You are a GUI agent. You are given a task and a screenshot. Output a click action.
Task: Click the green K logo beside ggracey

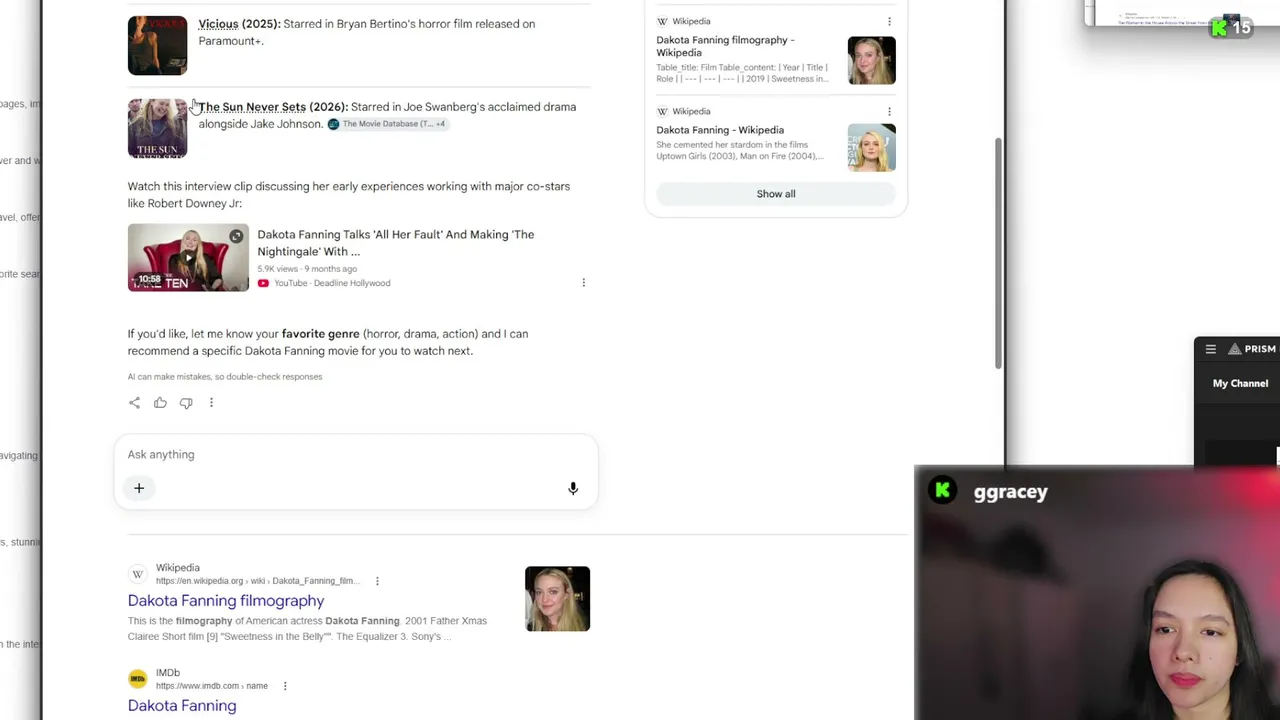click(x=942, y=491)
